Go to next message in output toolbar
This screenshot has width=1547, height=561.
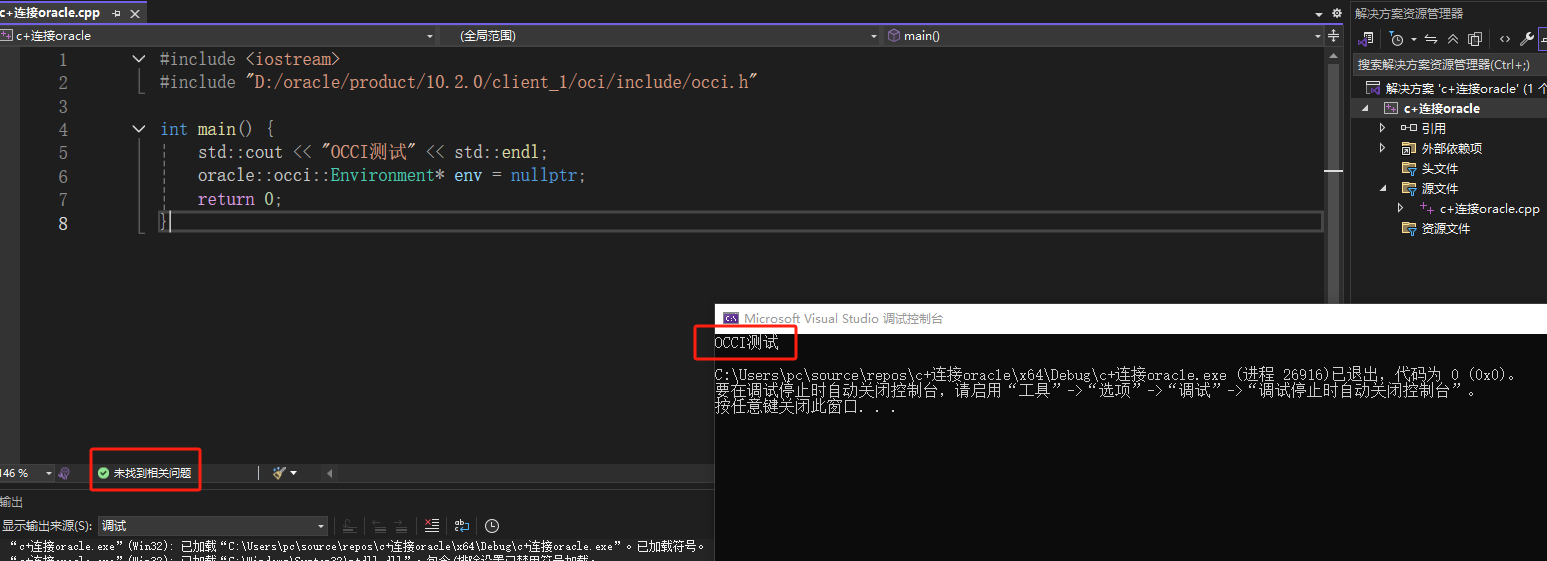click(x=400, y=526)
